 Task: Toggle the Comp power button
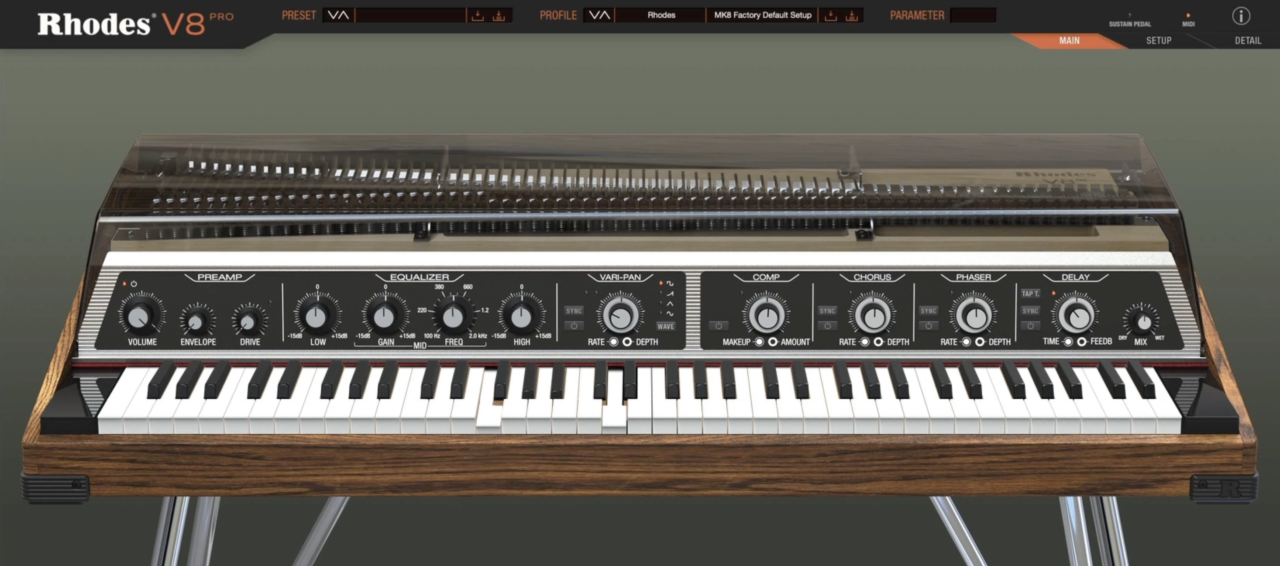pos(718,325)
